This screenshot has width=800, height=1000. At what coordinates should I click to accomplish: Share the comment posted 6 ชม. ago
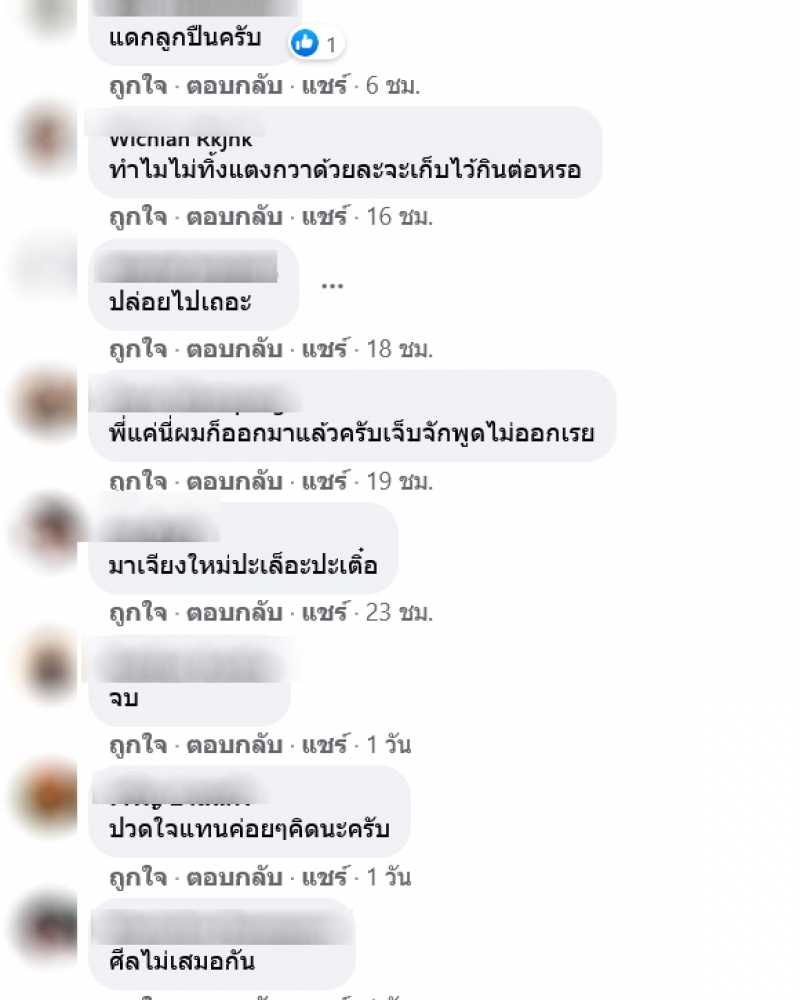point(325,85)
